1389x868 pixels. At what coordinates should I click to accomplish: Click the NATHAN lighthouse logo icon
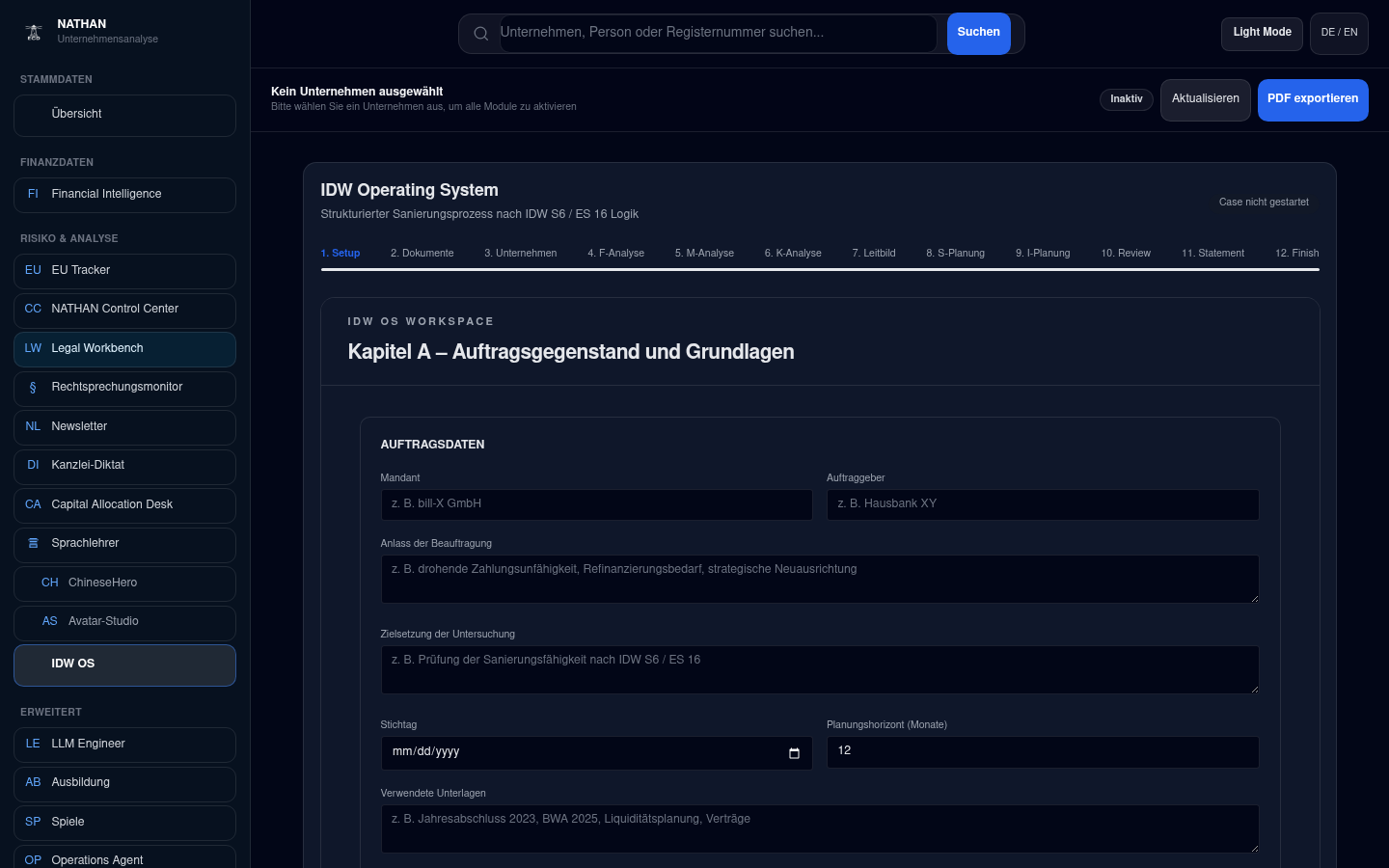coord(34,32)
